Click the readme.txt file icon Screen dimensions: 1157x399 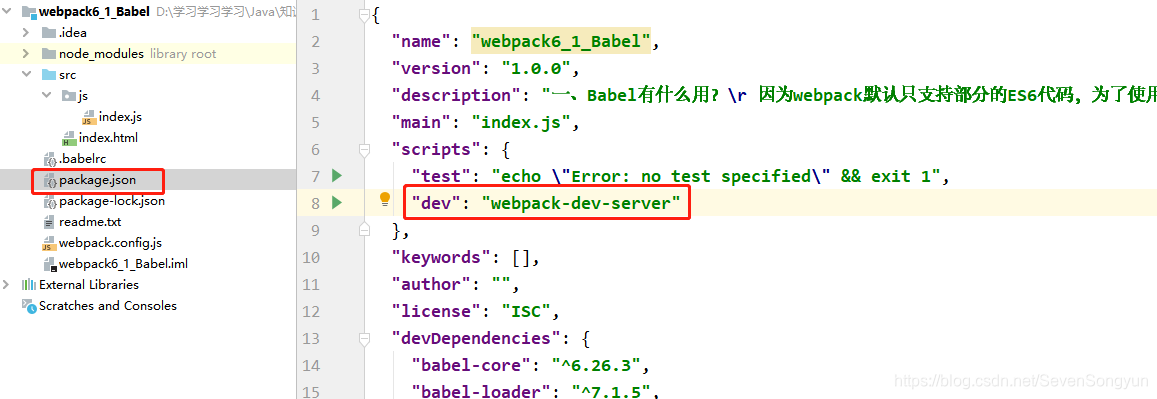(50, 222)
